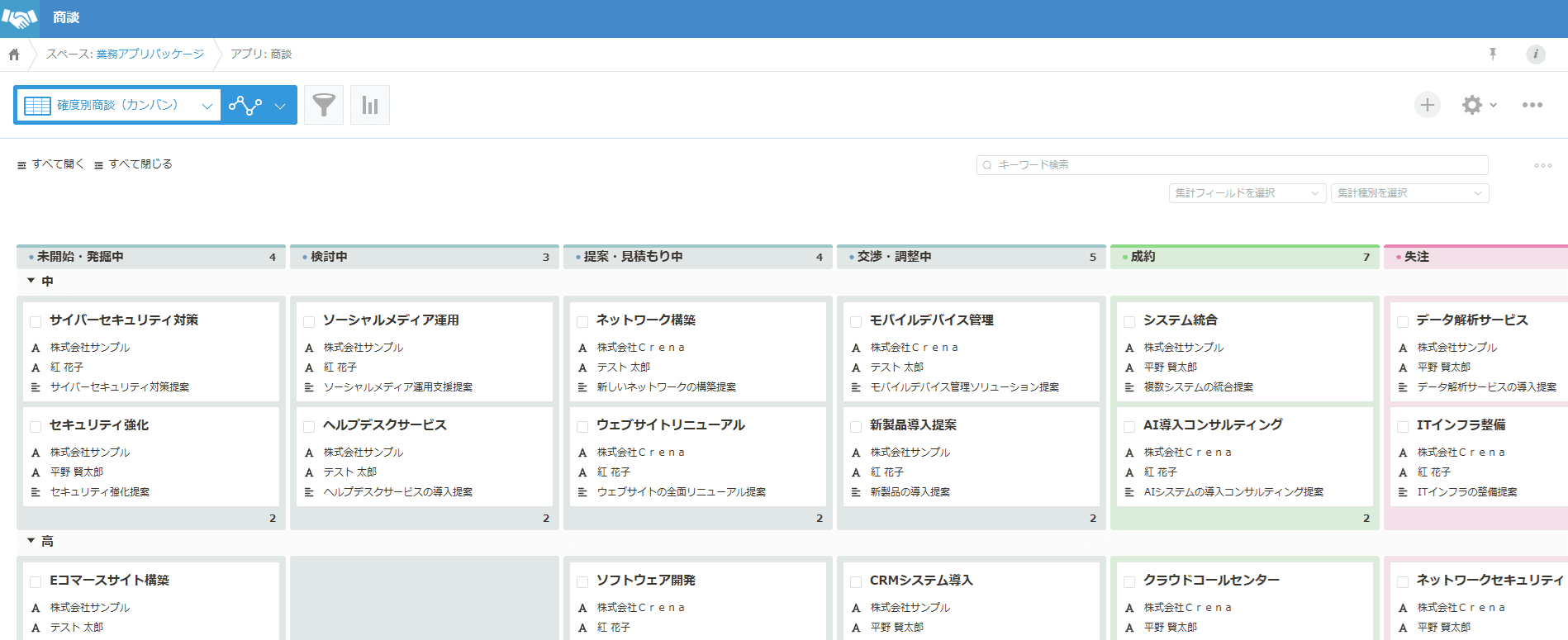The height and width of the screenshot is (640, 1568).
Task: Check the ヘルプデスクサービス card checkbox
Action: 309,427
